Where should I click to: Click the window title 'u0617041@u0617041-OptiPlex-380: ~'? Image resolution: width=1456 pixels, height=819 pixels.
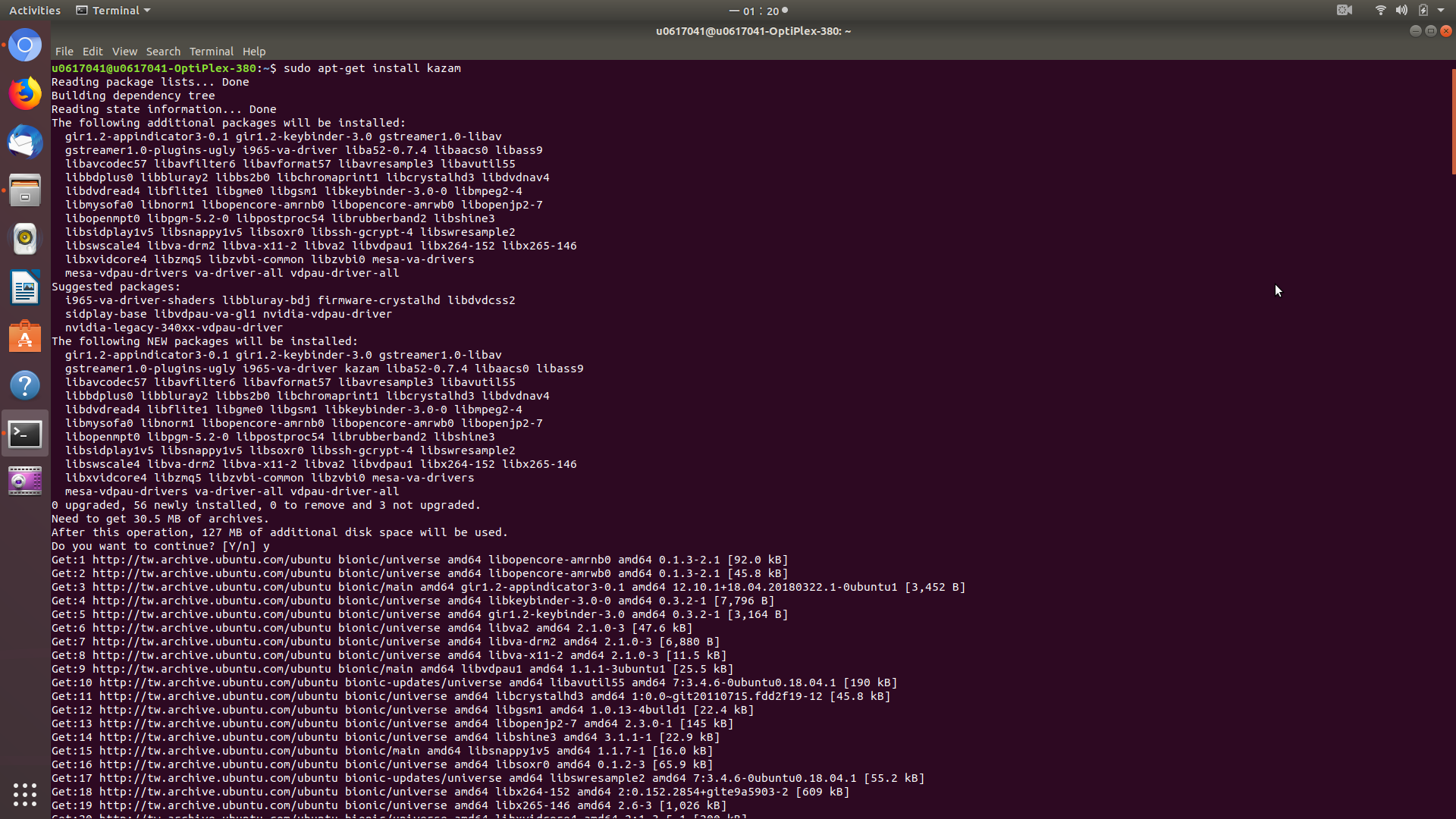[x=753, y=31]
